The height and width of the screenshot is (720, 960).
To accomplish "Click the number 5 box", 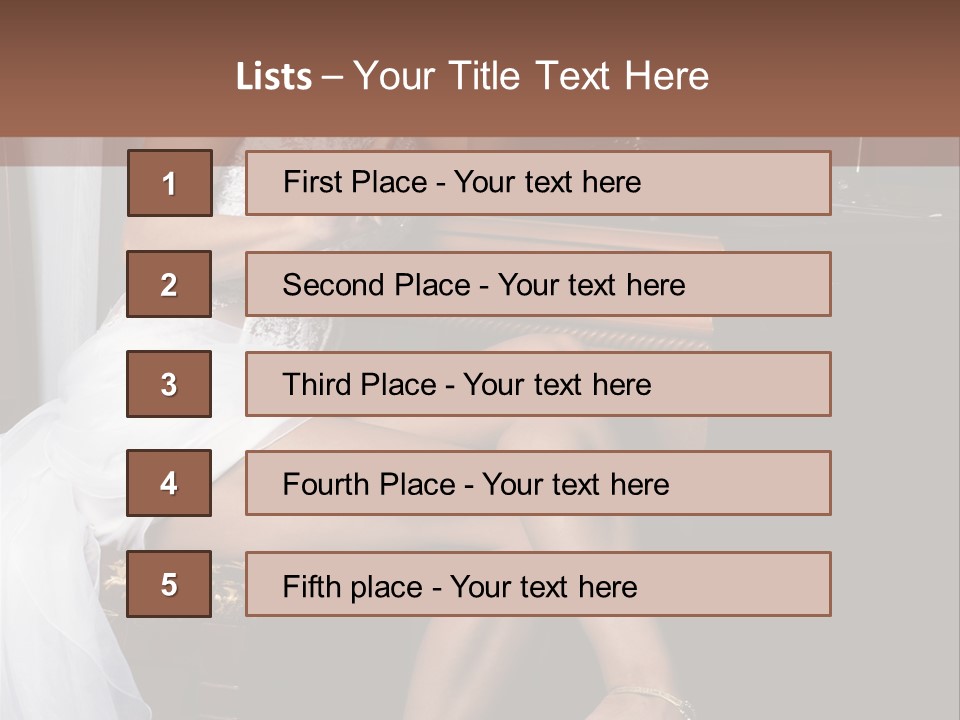I will pyautogui.click(x=169, y=584).
